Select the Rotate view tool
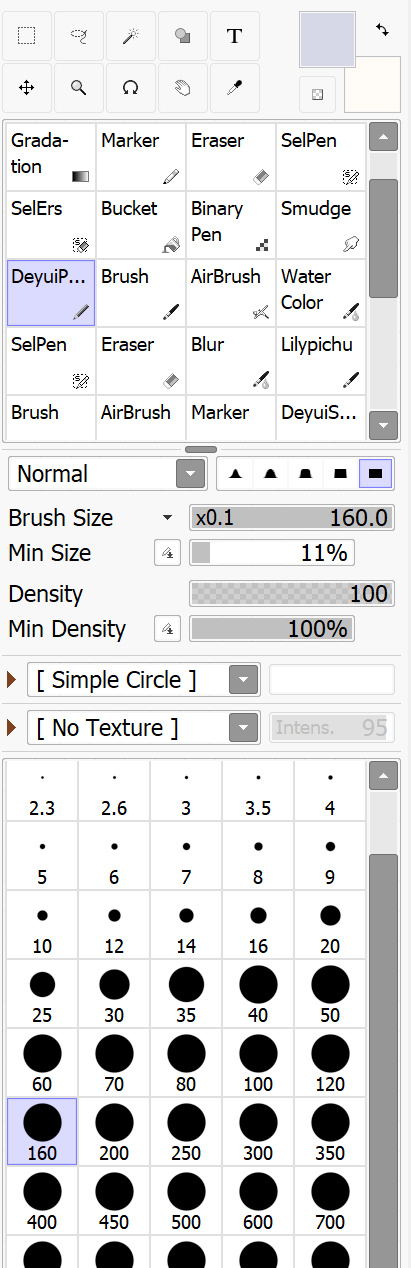 tap(131, 88)
